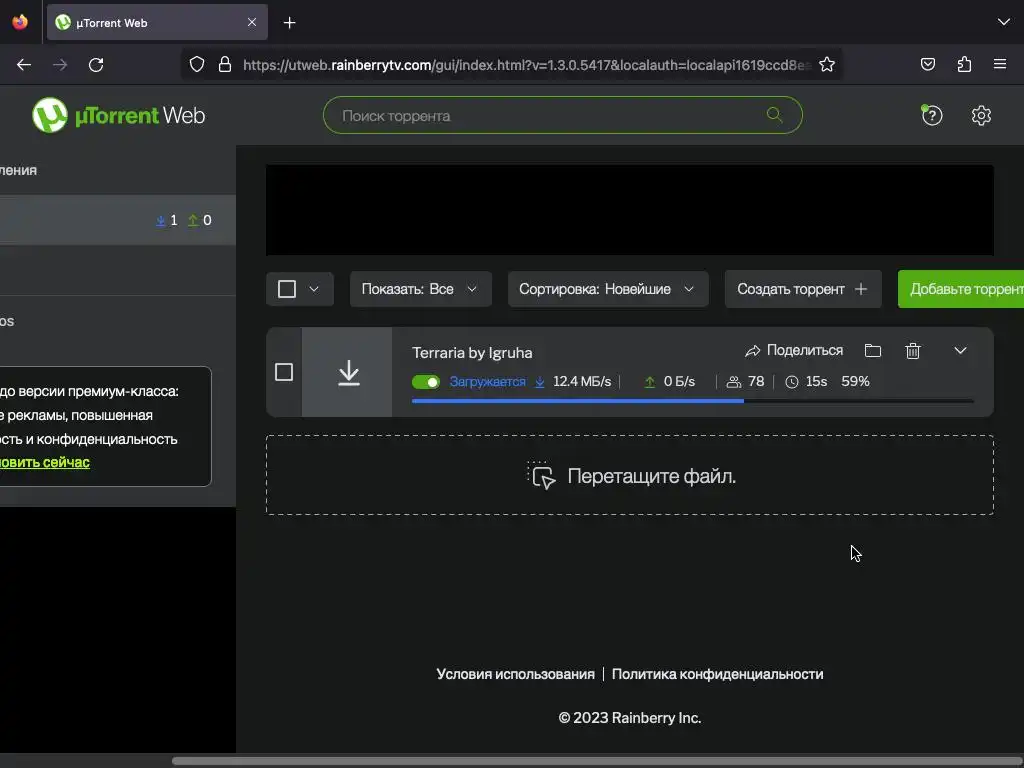The image size is (1024, 768).
Task: Click the green upgrade now link
Action: 44,462
